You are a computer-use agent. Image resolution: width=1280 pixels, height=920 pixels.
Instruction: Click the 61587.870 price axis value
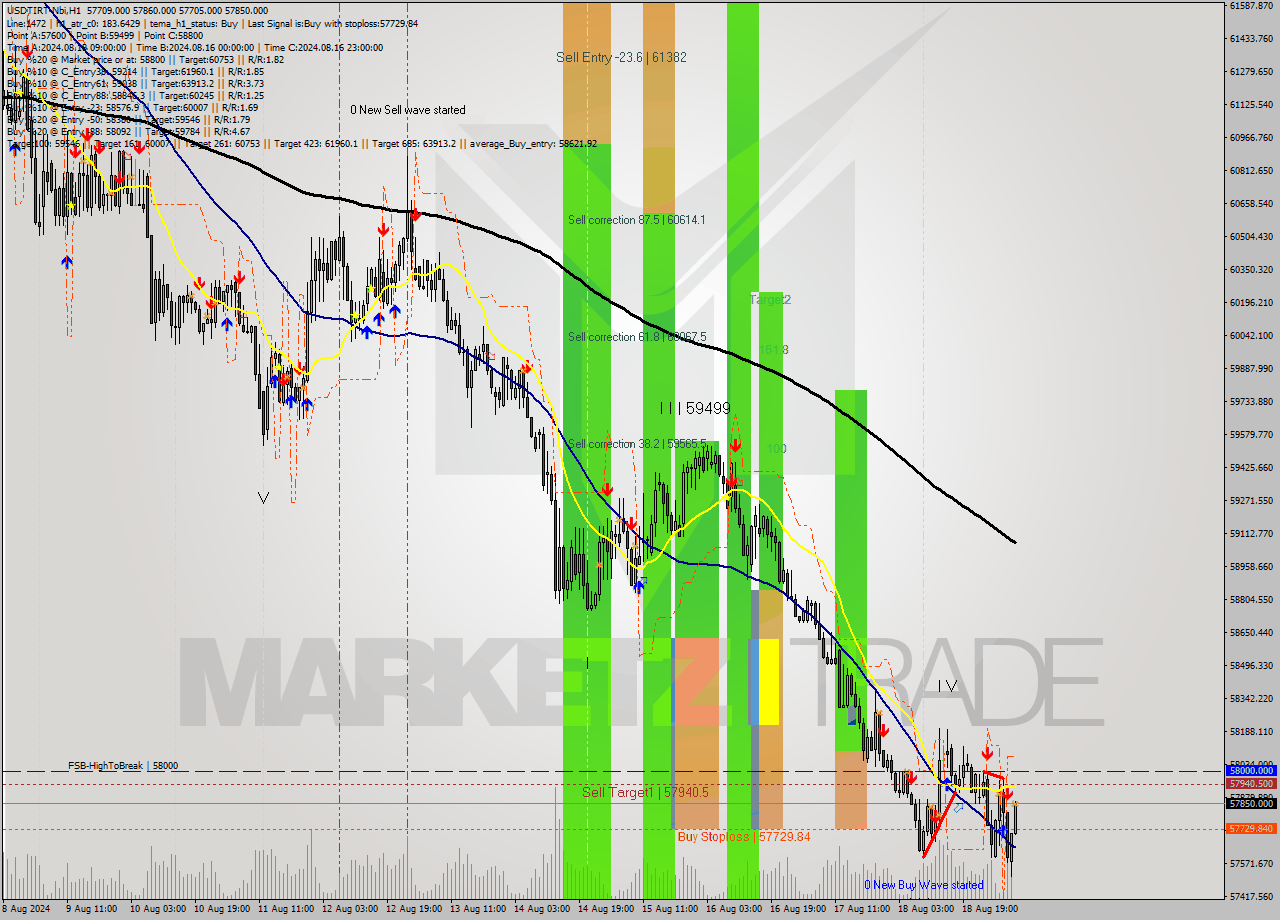(x=1251, y=6)
